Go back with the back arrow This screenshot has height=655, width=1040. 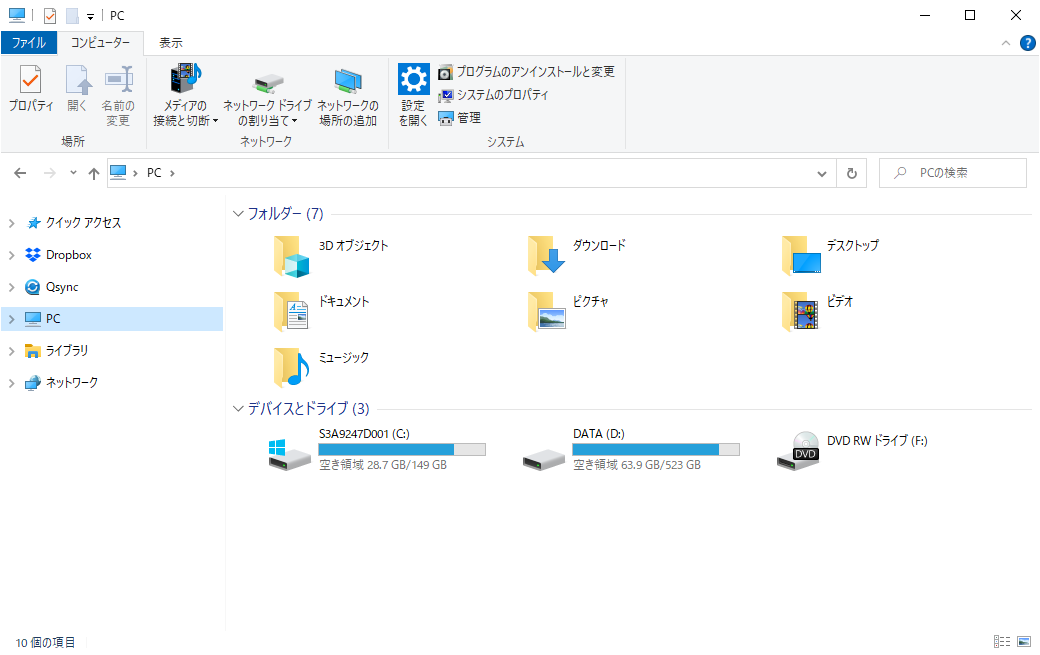click(20, 173)
